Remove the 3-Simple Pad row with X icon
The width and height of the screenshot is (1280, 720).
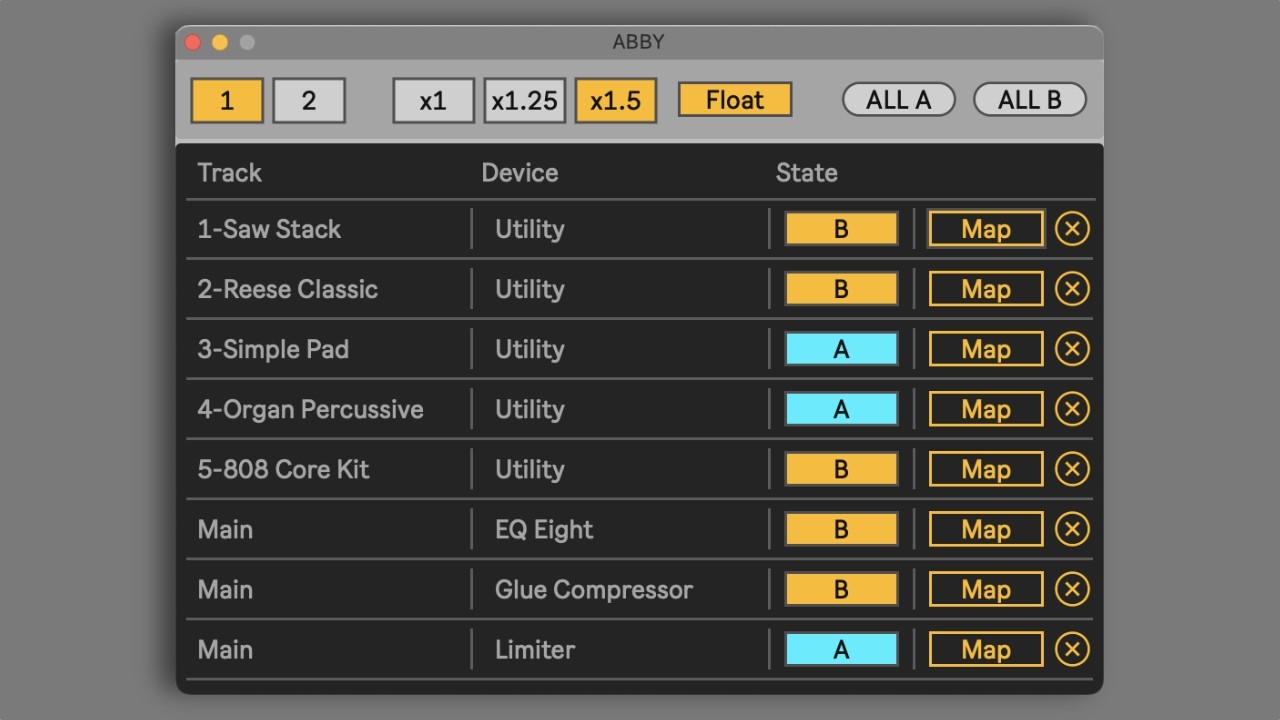1072,349
